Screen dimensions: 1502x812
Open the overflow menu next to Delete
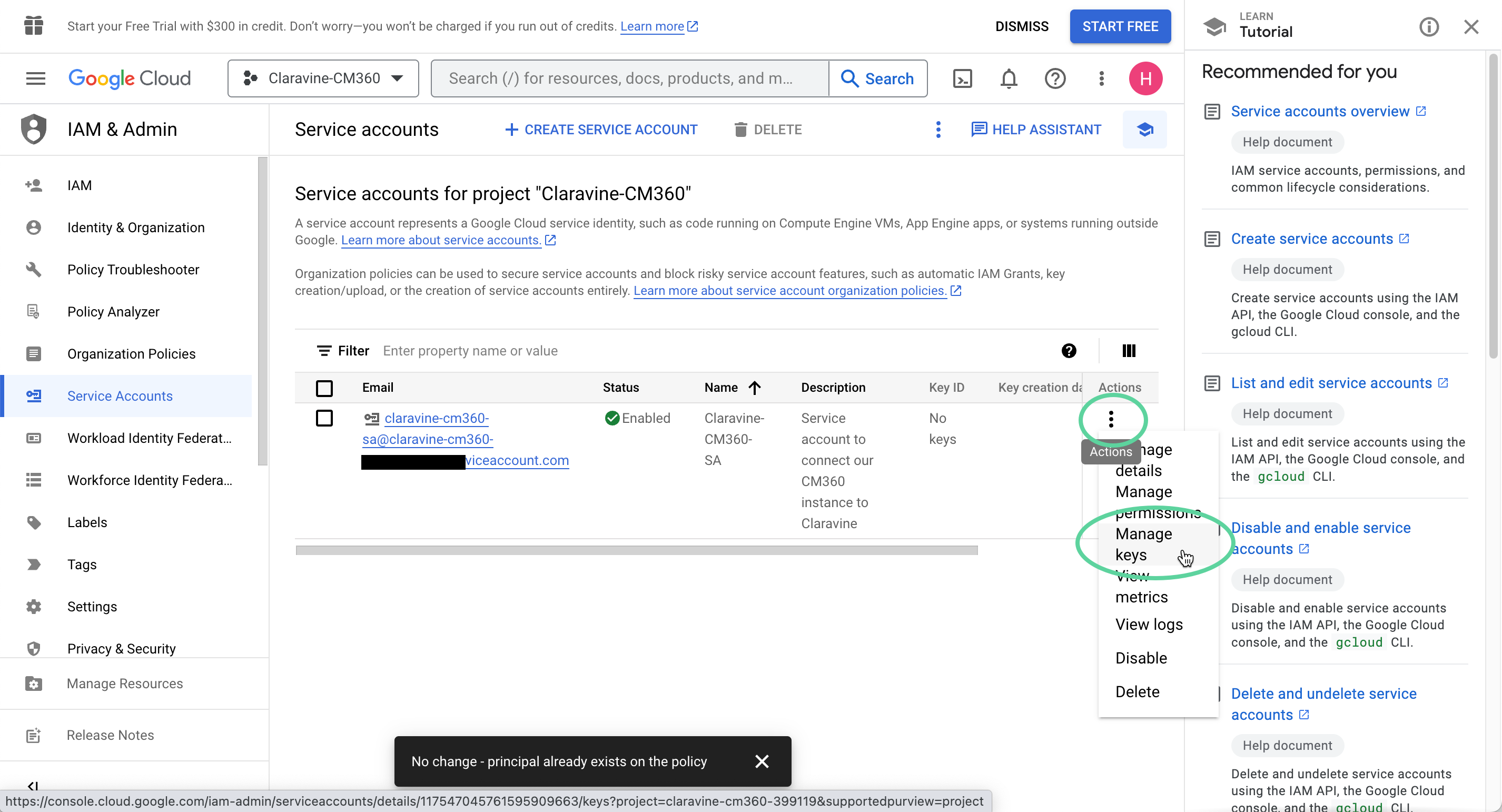pos(937,129)
